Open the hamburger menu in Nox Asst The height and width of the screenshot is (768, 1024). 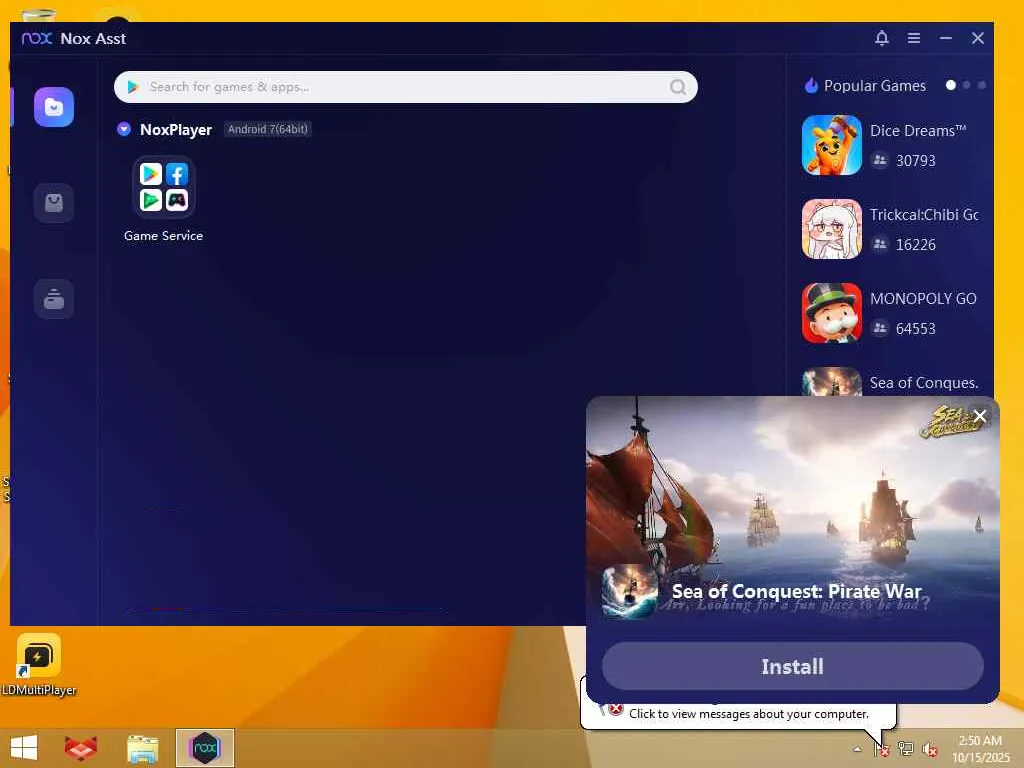(x=914, y=38)
